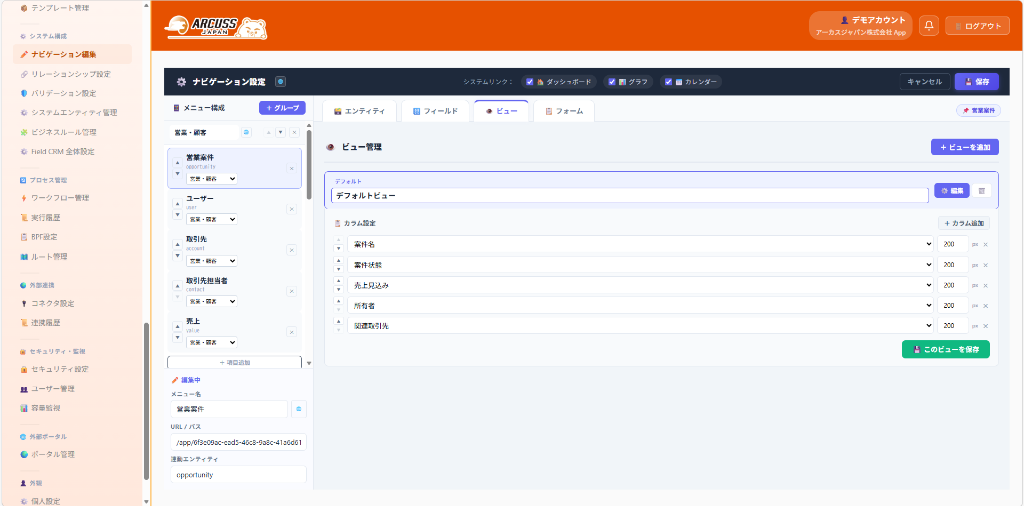Image resolution: width=1024 pixels, height=506 pixels.
Task: Open the 所有者 column dropdown
Action: 640,305
